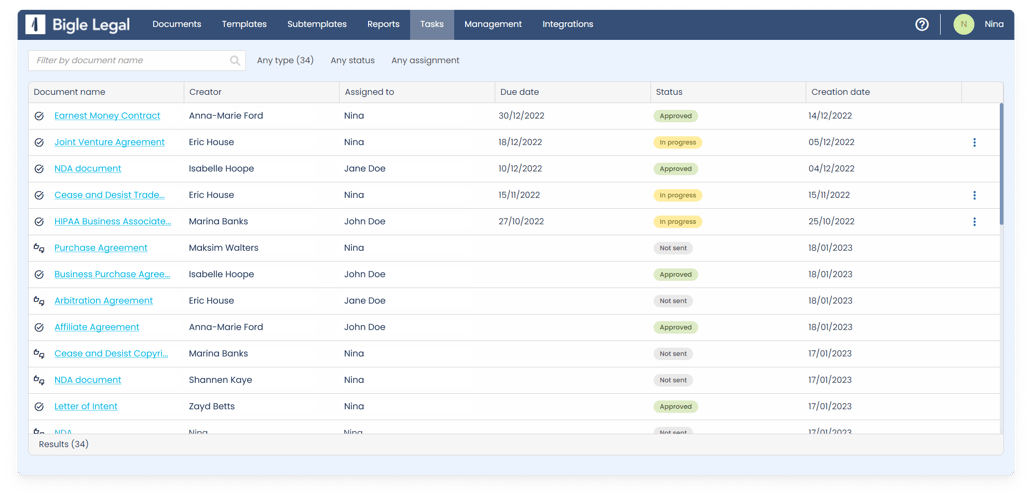Go to the Integrations section

pyautogui.click(x=567, y=24)
